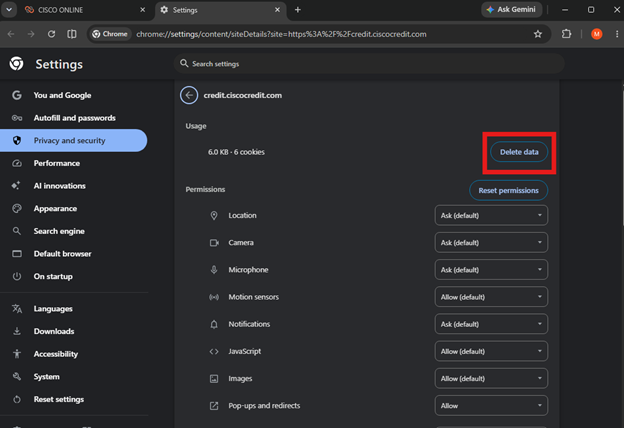The height and width of the screenshot is (428, 624).
Task: Switch to the CISCO ONLINE tab
Action: point(84,10)
